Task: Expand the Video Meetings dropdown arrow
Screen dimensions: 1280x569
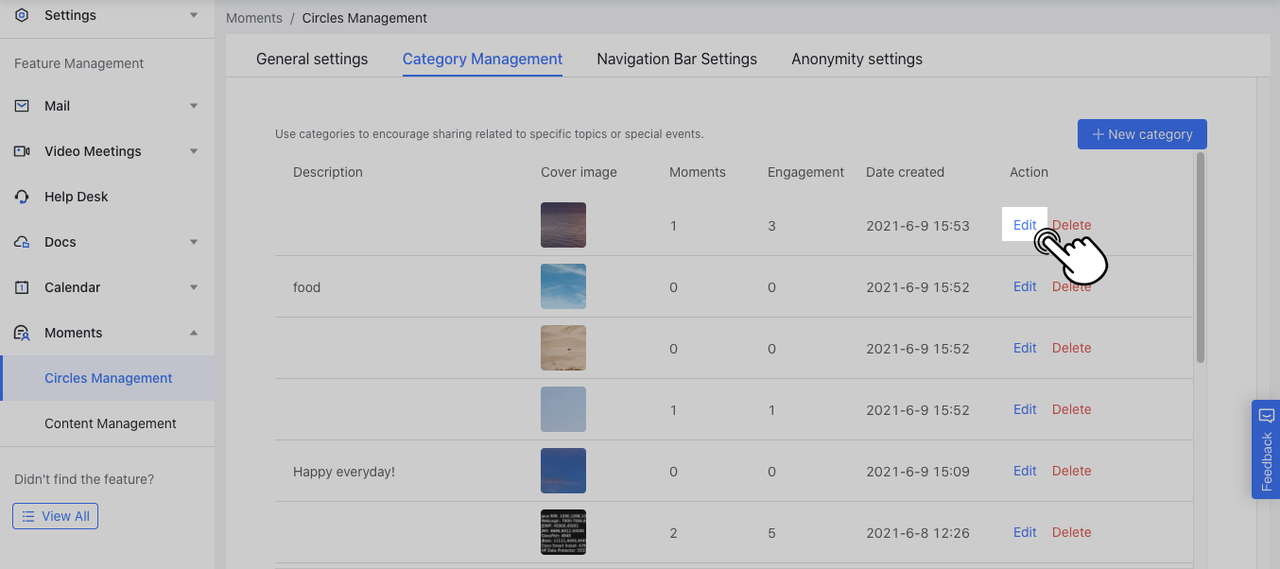Action: pyautogui.click(x=194, y=151)
